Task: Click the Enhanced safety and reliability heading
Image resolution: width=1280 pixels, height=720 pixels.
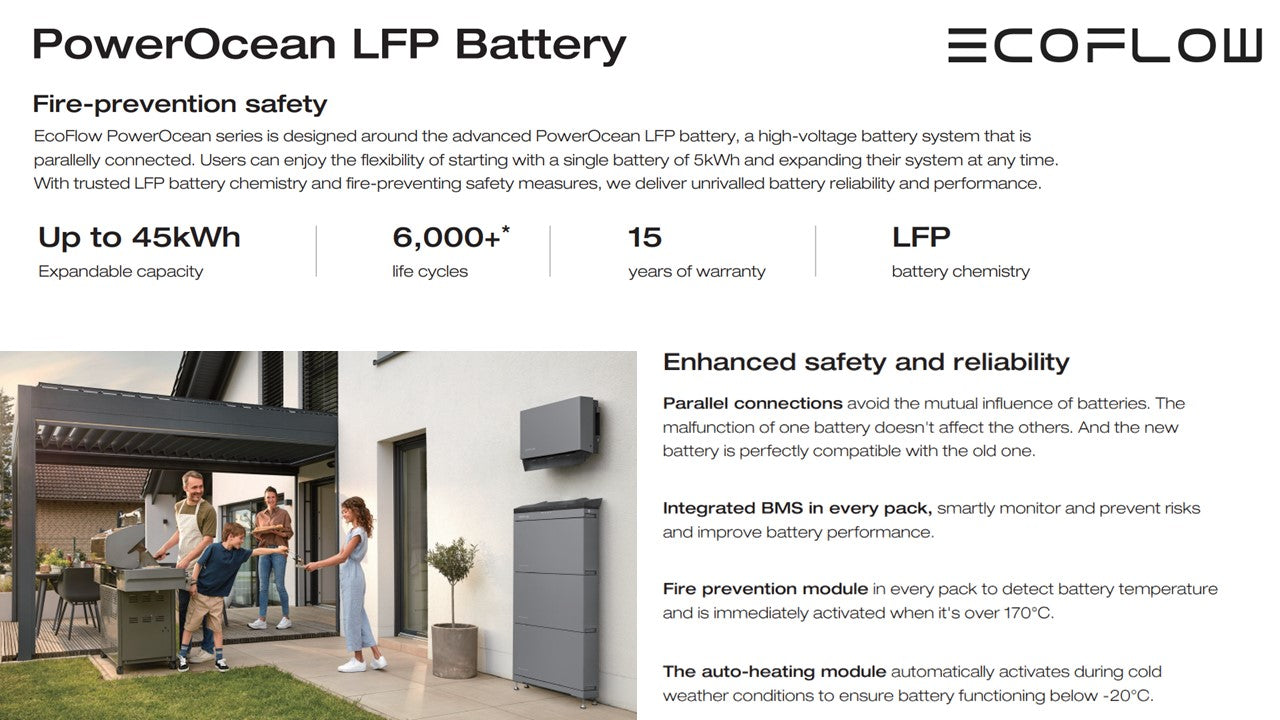Action: (866, 362)
